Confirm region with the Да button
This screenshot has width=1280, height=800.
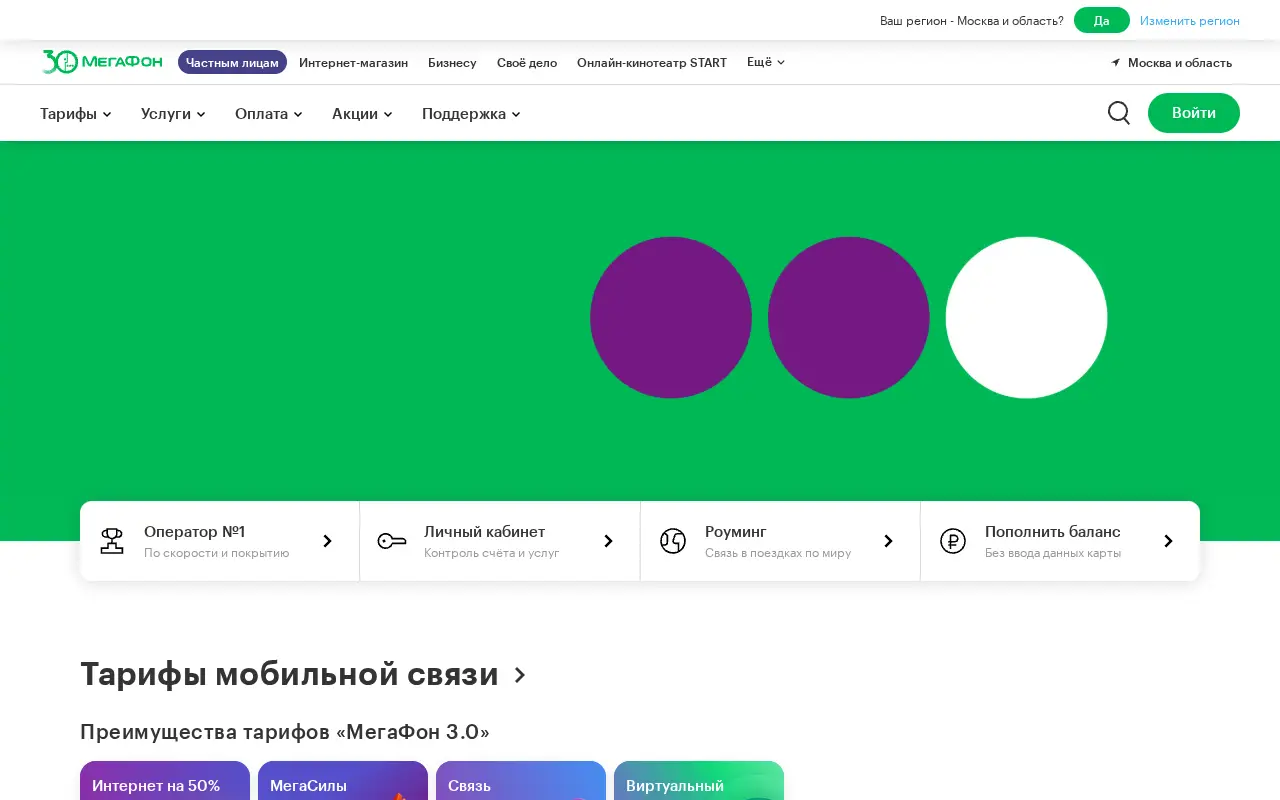1102,20
